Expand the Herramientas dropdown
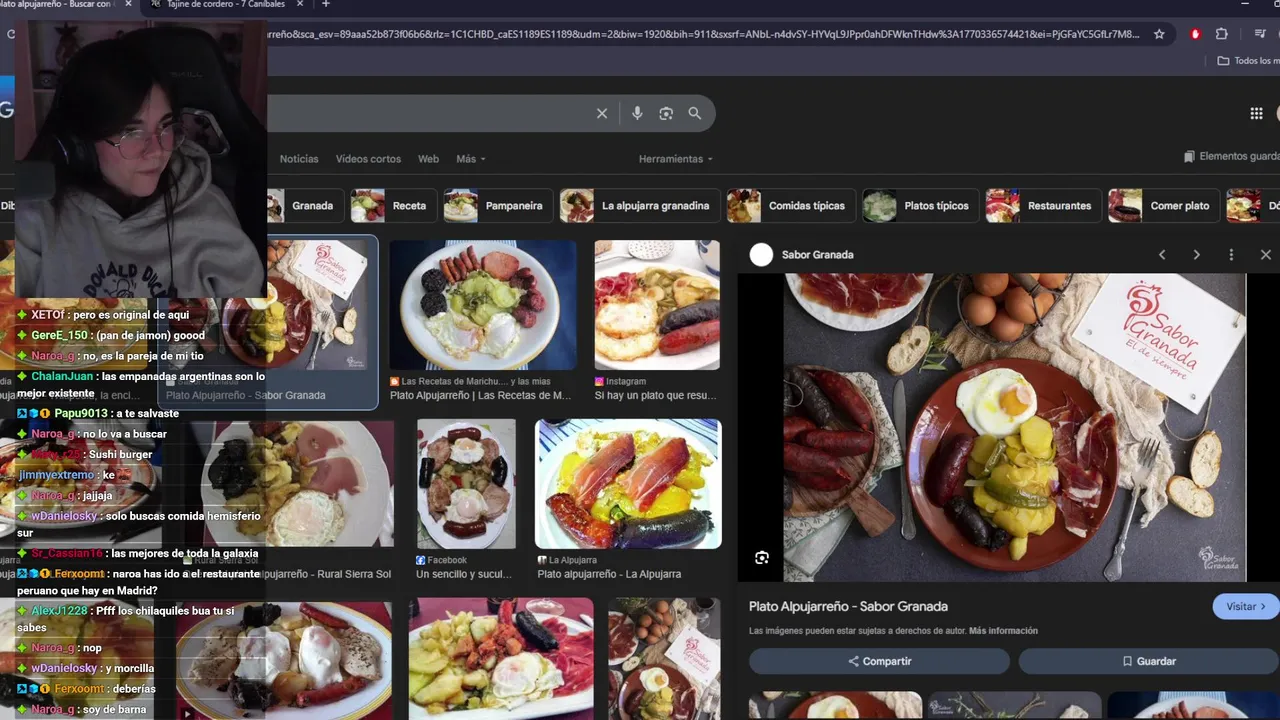The image size is (1280, 720). pos(676,159)
